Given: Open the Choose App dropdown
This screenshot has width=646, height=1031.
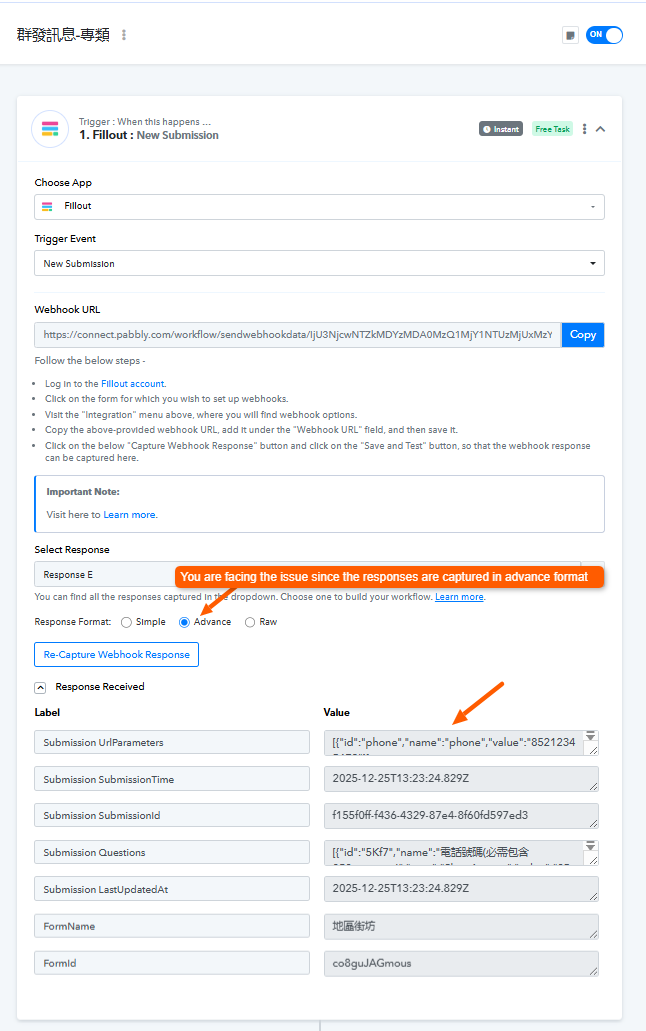Looking at the screenshot, I should coord(319,206).
